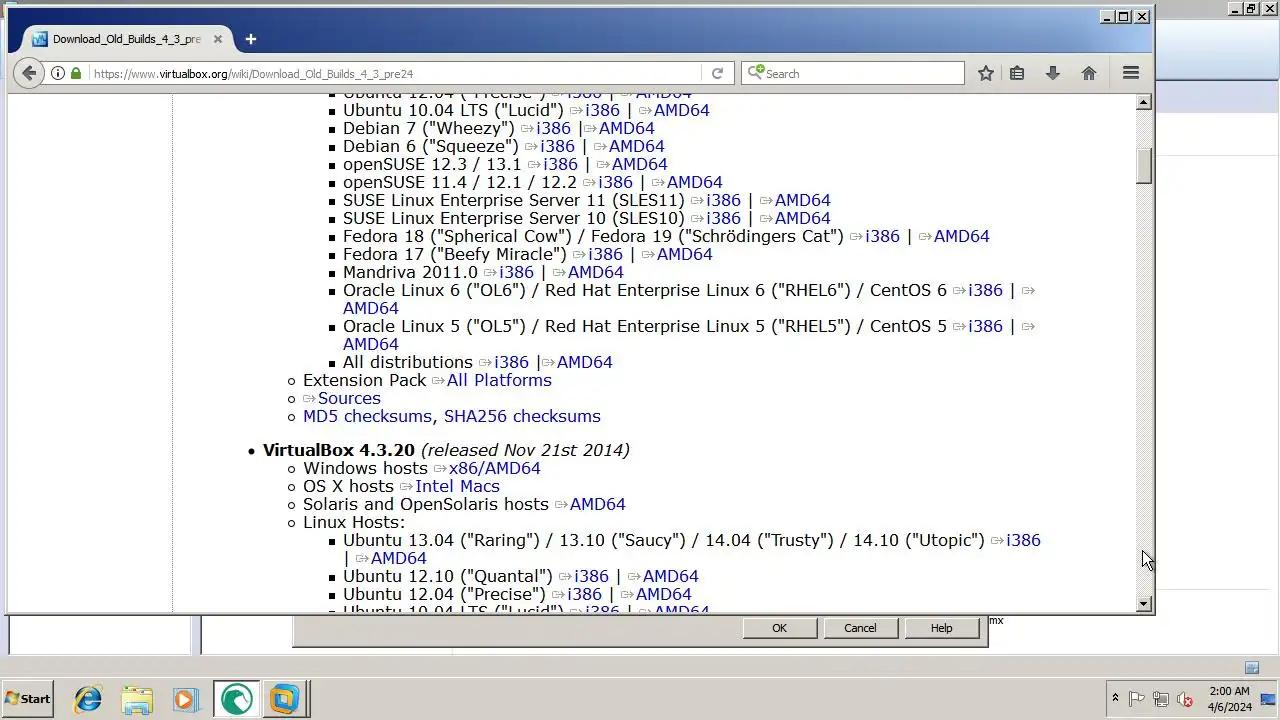Open Debian 7 Wheezy i386 link
Viewport: 1280px width, 720px height.
(553, 128)
